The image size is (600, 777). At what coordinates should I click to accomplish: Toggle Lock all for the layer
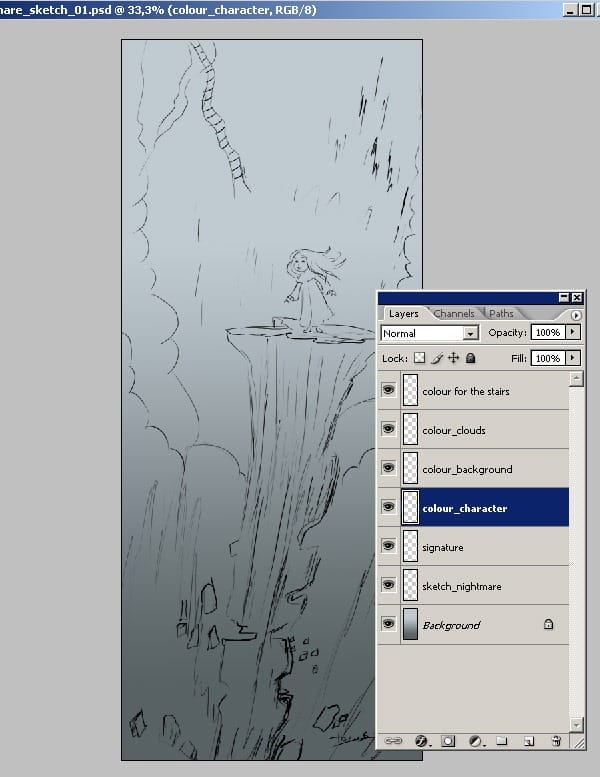(x=470, y=357)
